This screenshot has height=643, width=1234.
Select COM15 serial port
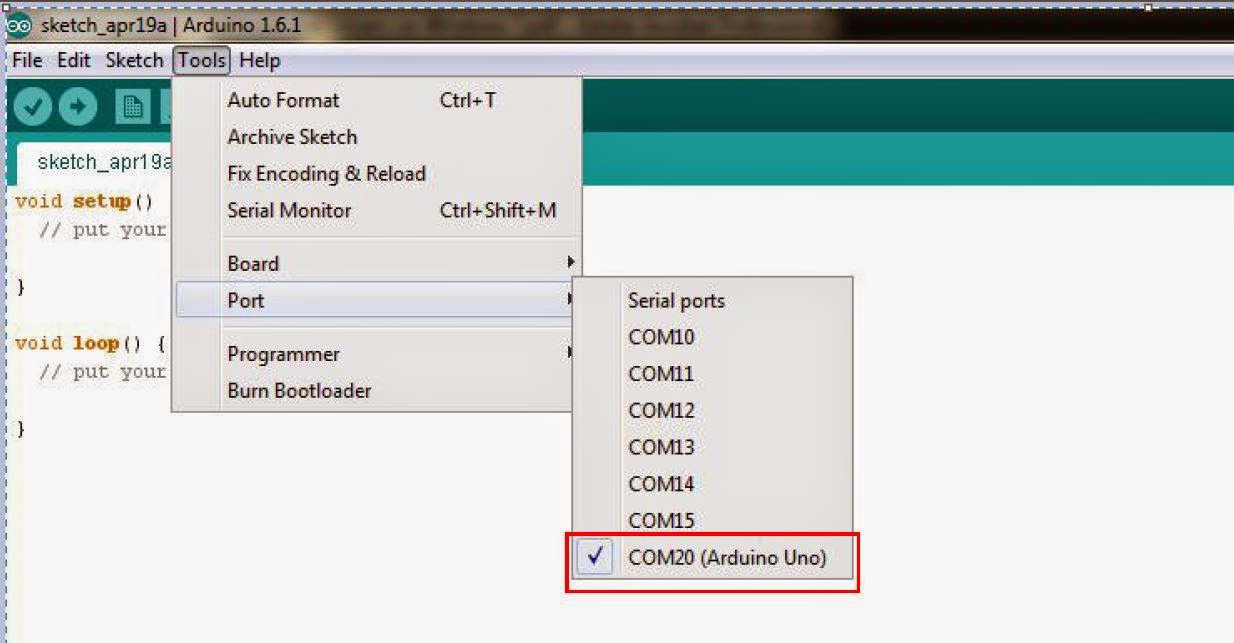point(714,520)
